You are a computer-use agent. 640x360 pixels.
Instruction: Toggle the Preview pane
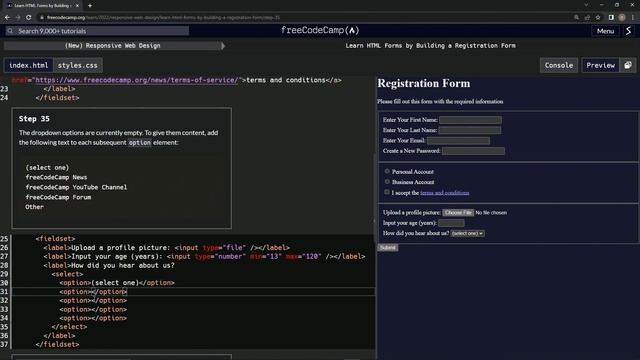point(600,65)
